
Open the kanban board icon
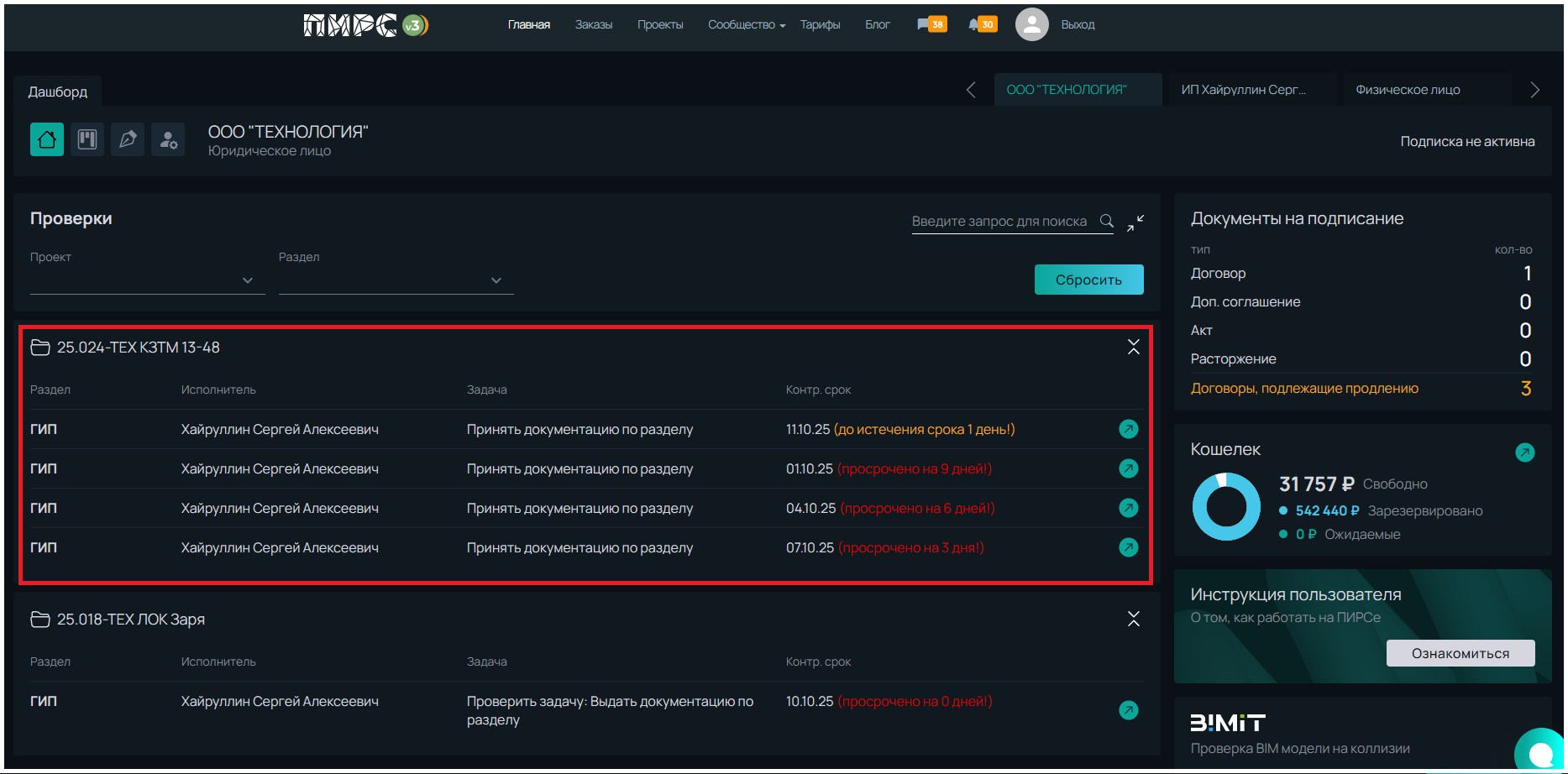(x=87, y=139)
